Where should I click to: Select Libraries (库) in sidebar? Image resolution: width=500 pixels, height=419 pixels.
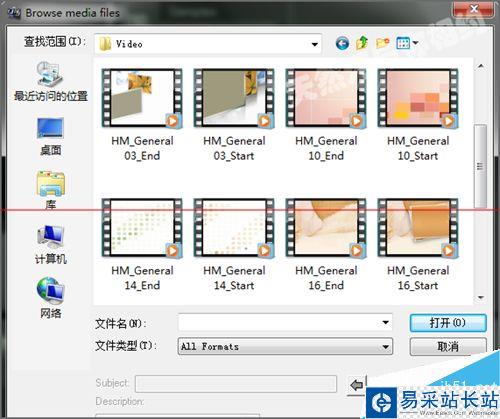[x=50, y=190]
